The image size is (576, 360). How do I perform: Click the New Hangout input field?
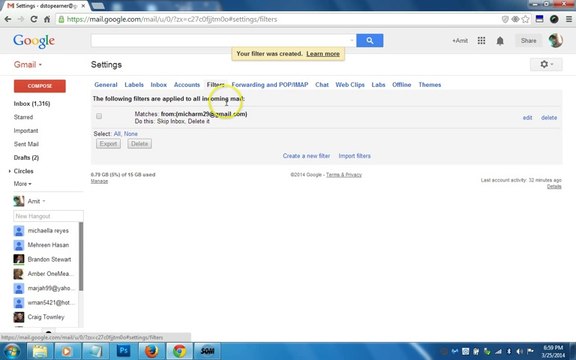[x=48, y=216]
